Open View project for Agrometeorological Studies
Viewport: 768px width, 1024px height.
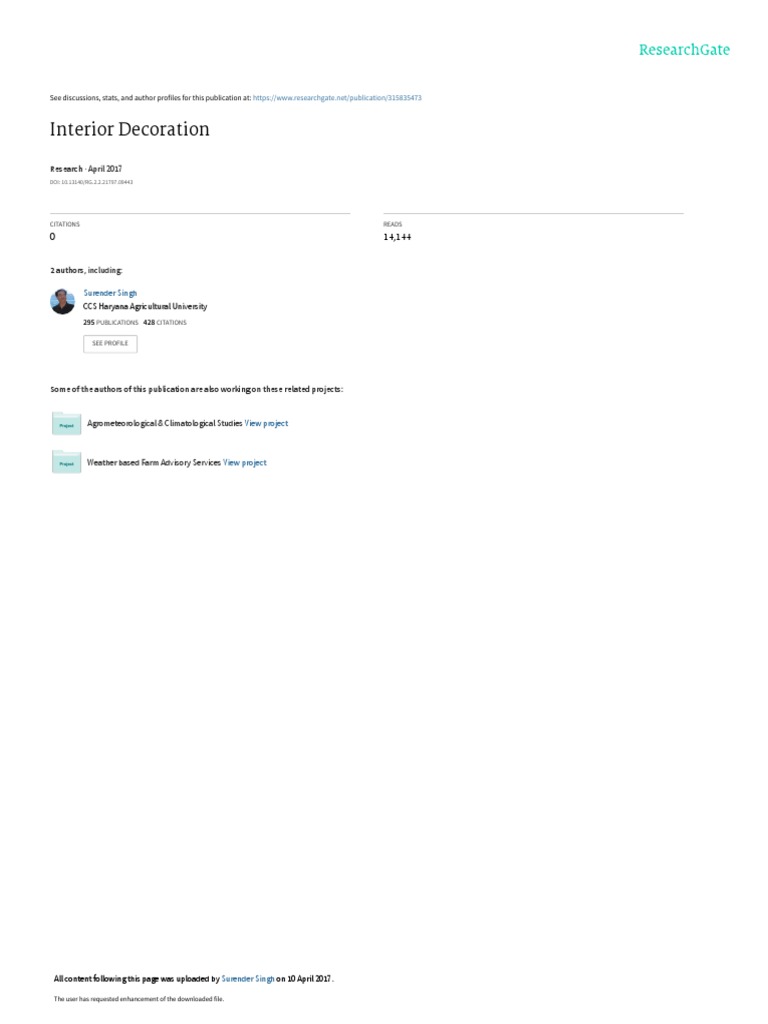[x=266, y=423]
